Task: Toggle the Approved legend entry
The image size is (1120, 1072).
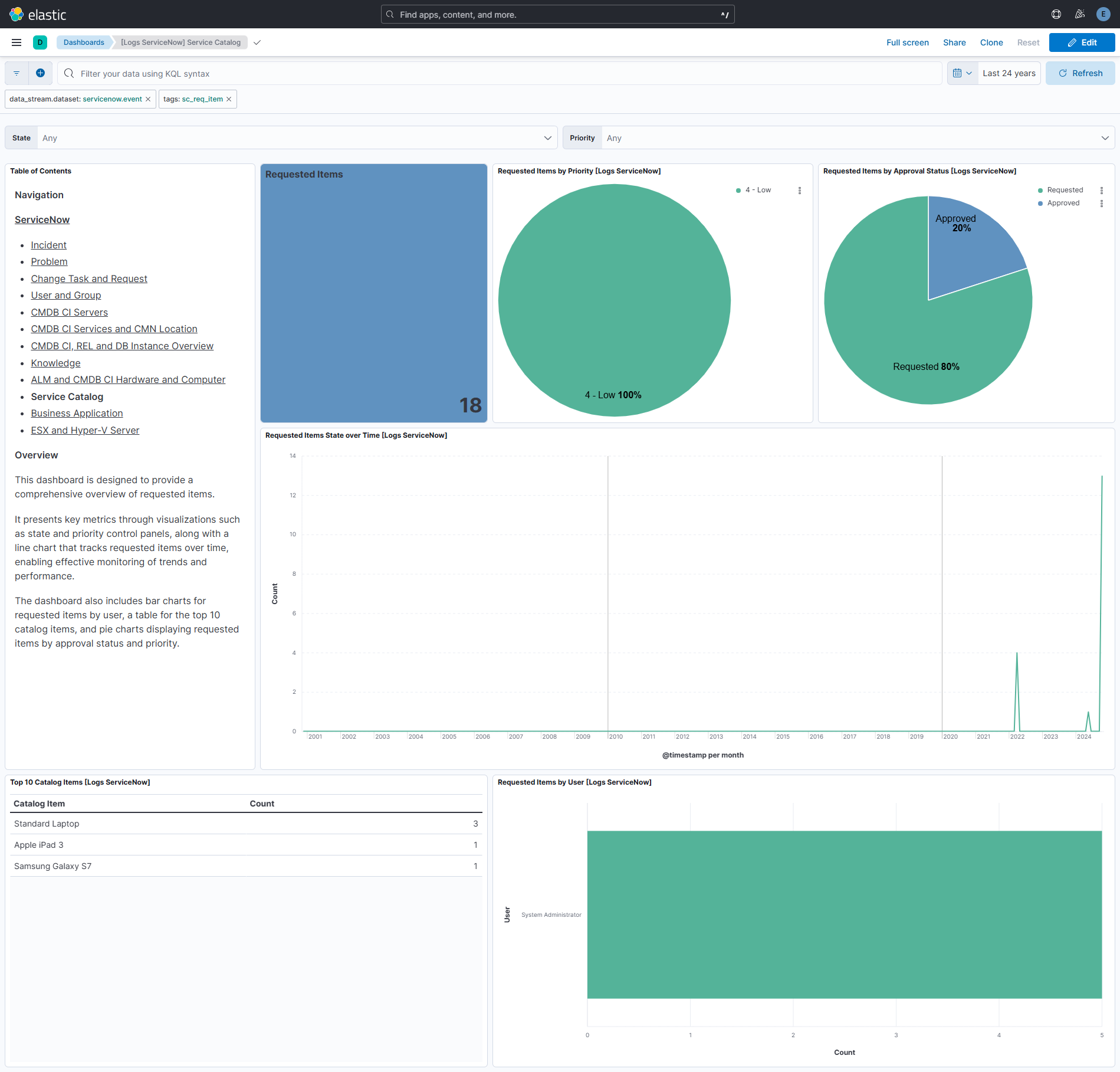Action: [x=1063, y=203]
